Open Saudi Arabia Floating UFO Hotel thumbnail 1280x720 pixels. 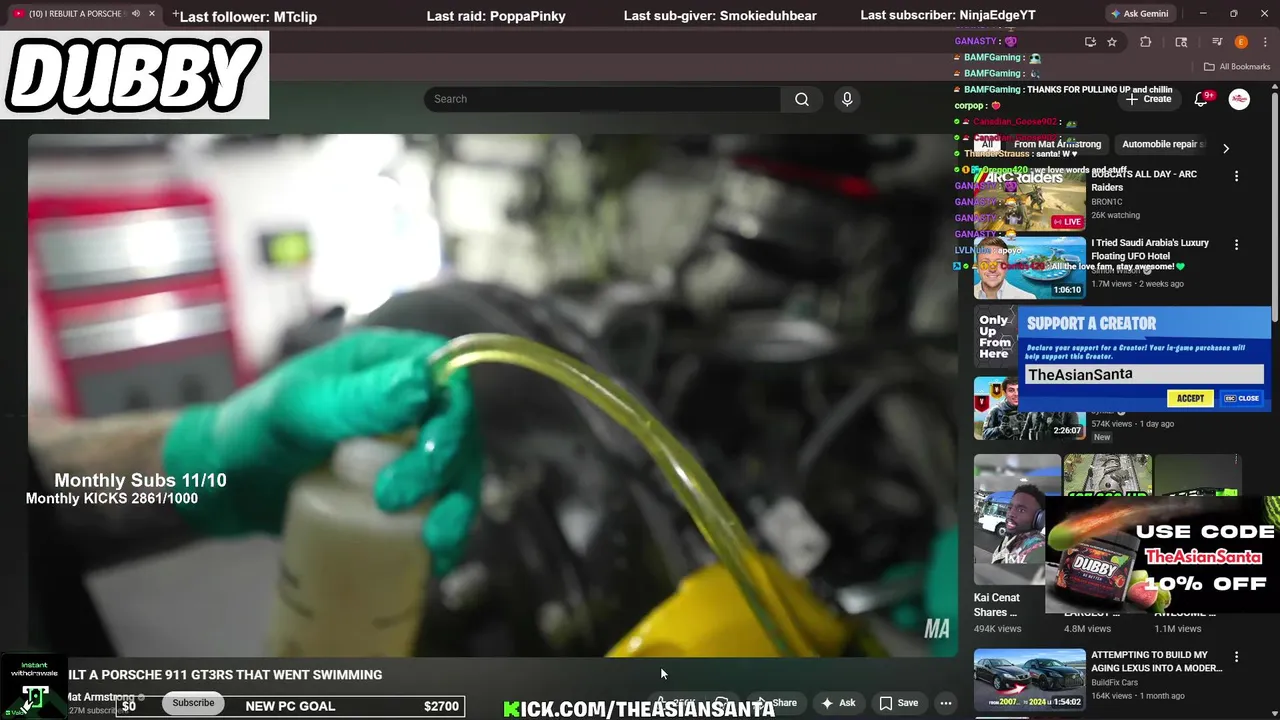[x=1029, y=267]
